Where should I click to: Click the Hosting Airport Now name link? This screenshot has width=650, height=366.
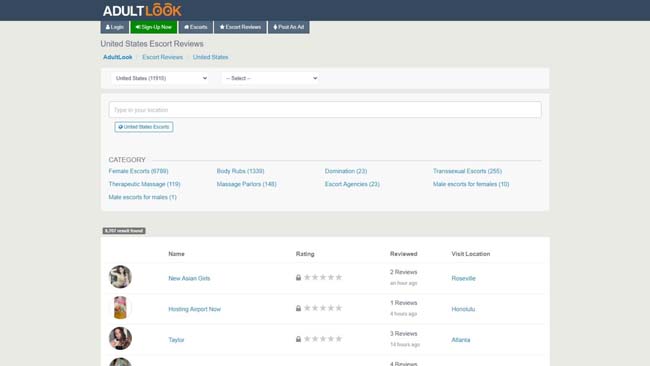click(x=194, y=309)
